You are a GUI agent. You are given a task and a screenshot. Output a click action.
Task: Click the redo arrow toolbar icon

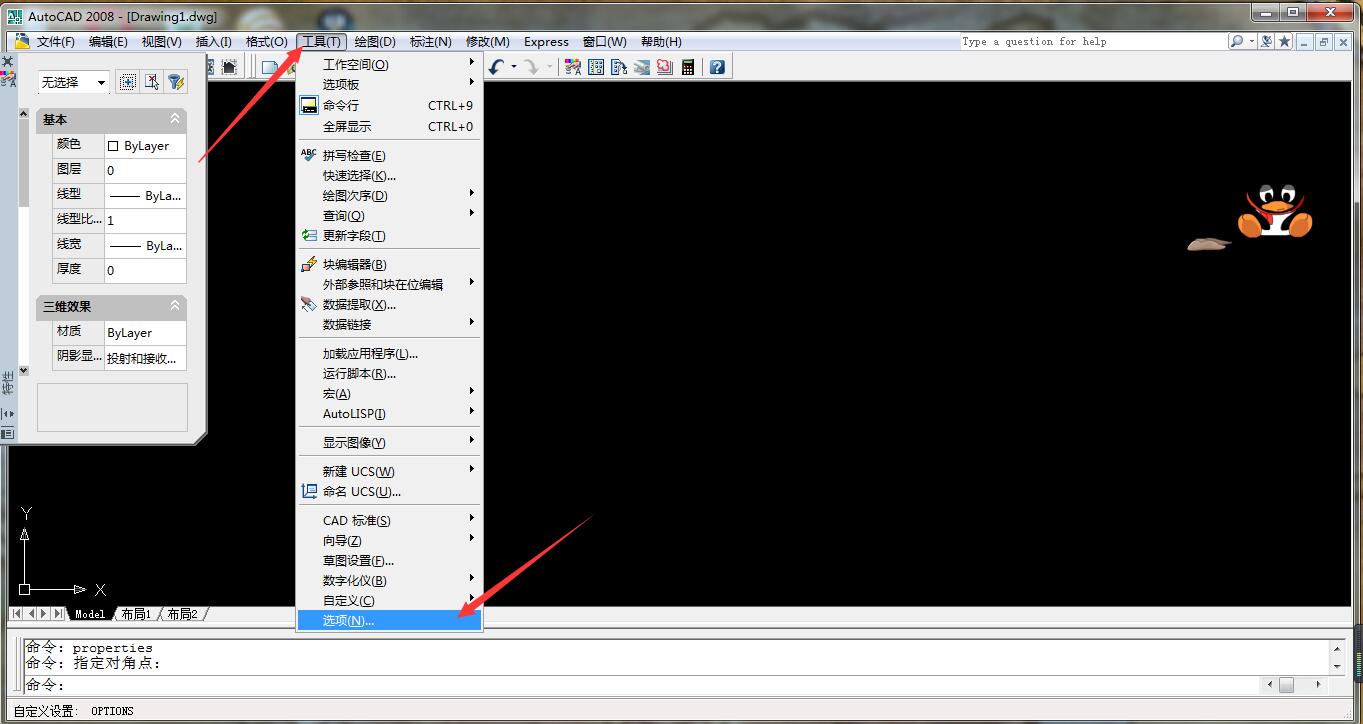(x=533, y=67)
